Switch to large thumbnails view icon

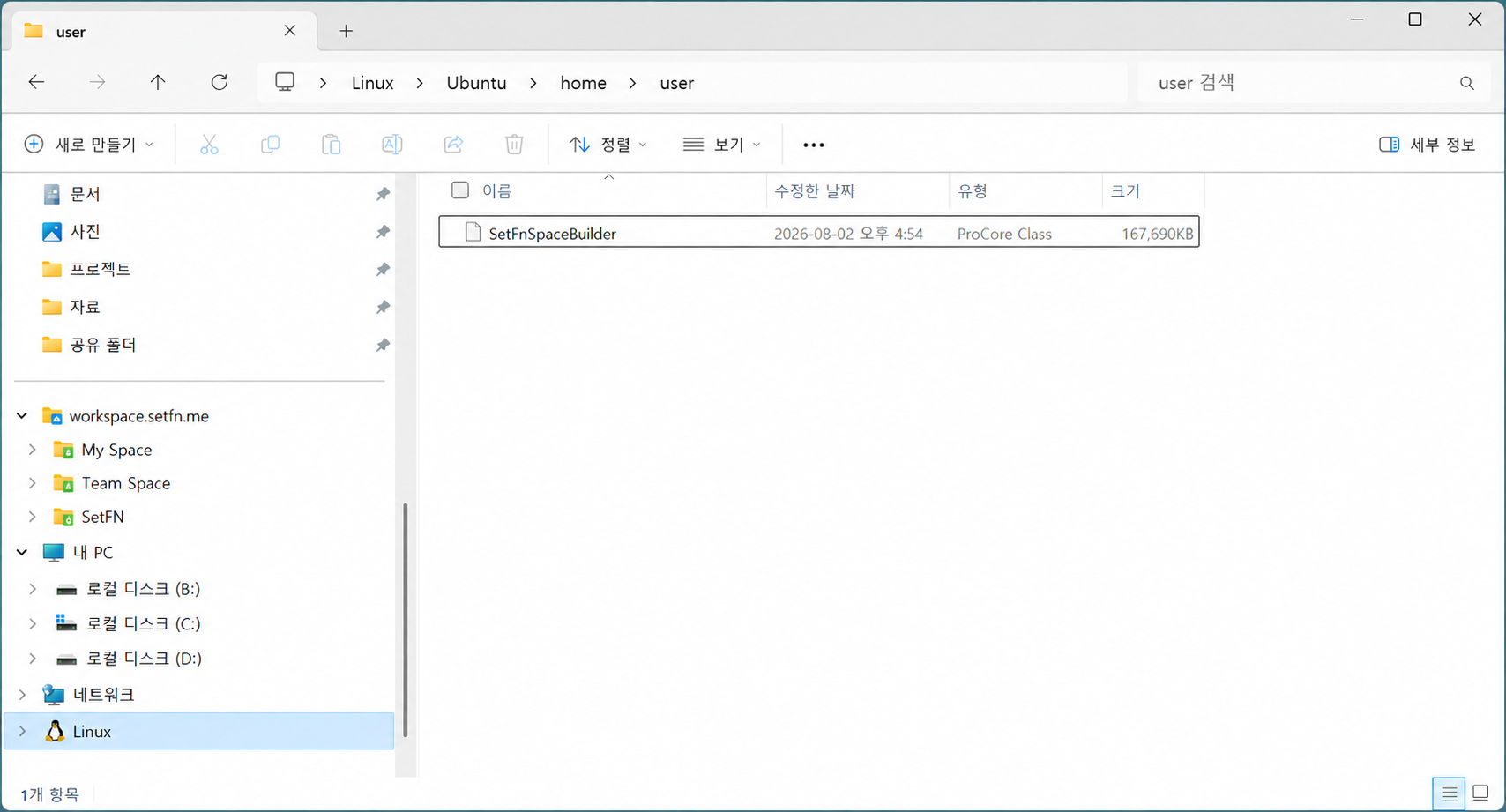pyautogui.click(x=1481, y=793)
